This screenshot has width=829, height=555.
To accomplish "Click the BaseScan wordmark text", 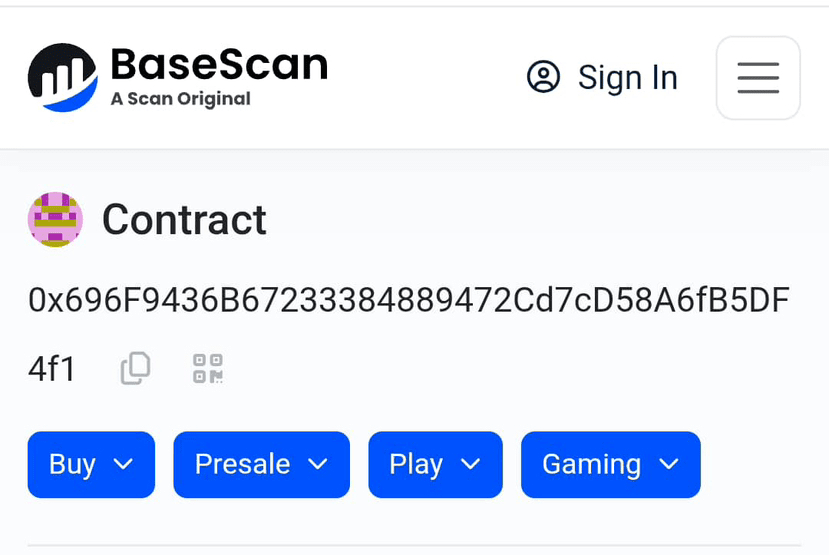I will (219, 64).
